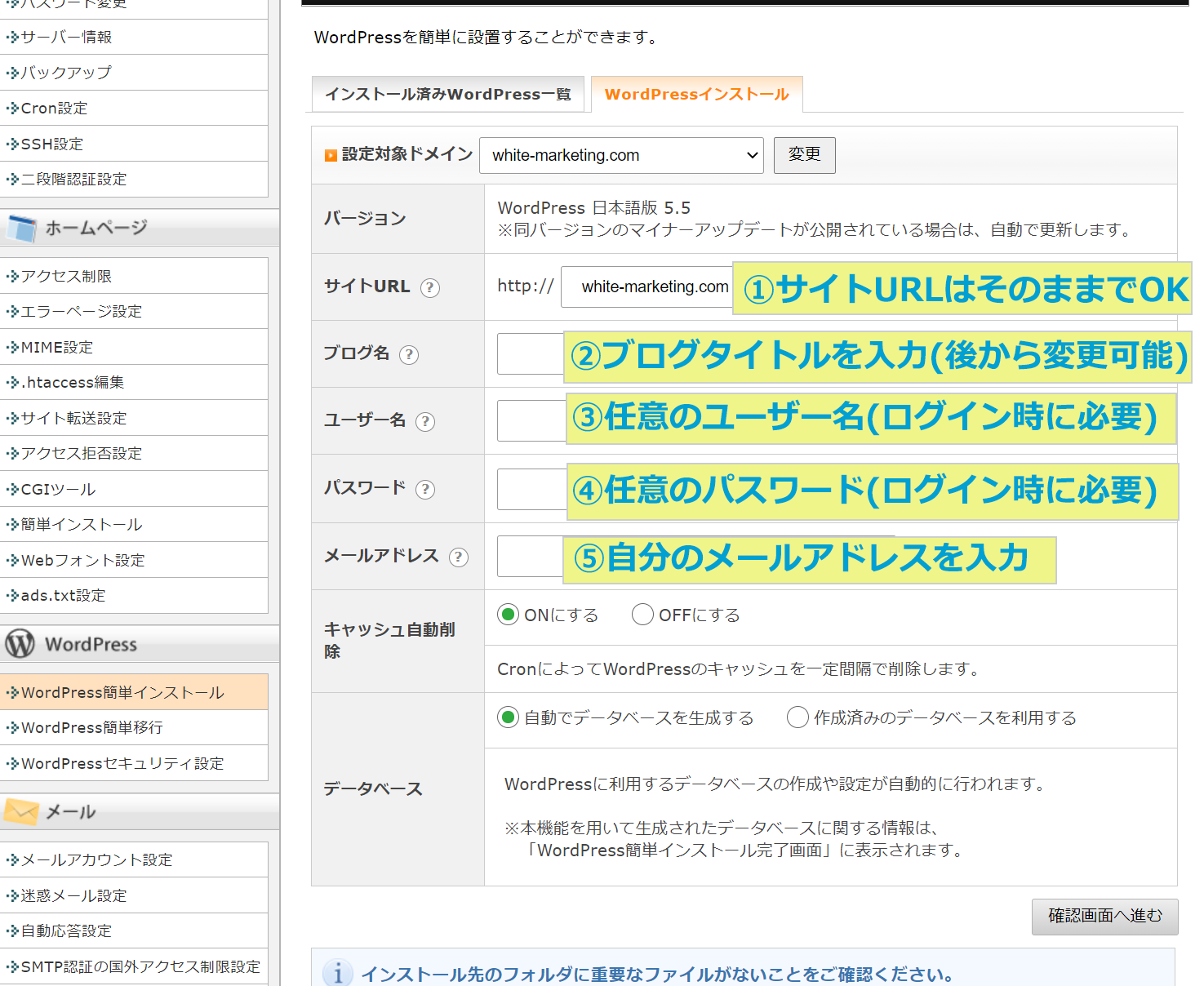Open MIME設定 in sidebar
Viewport: 1204px width, 986px height.
pos(134,347)
